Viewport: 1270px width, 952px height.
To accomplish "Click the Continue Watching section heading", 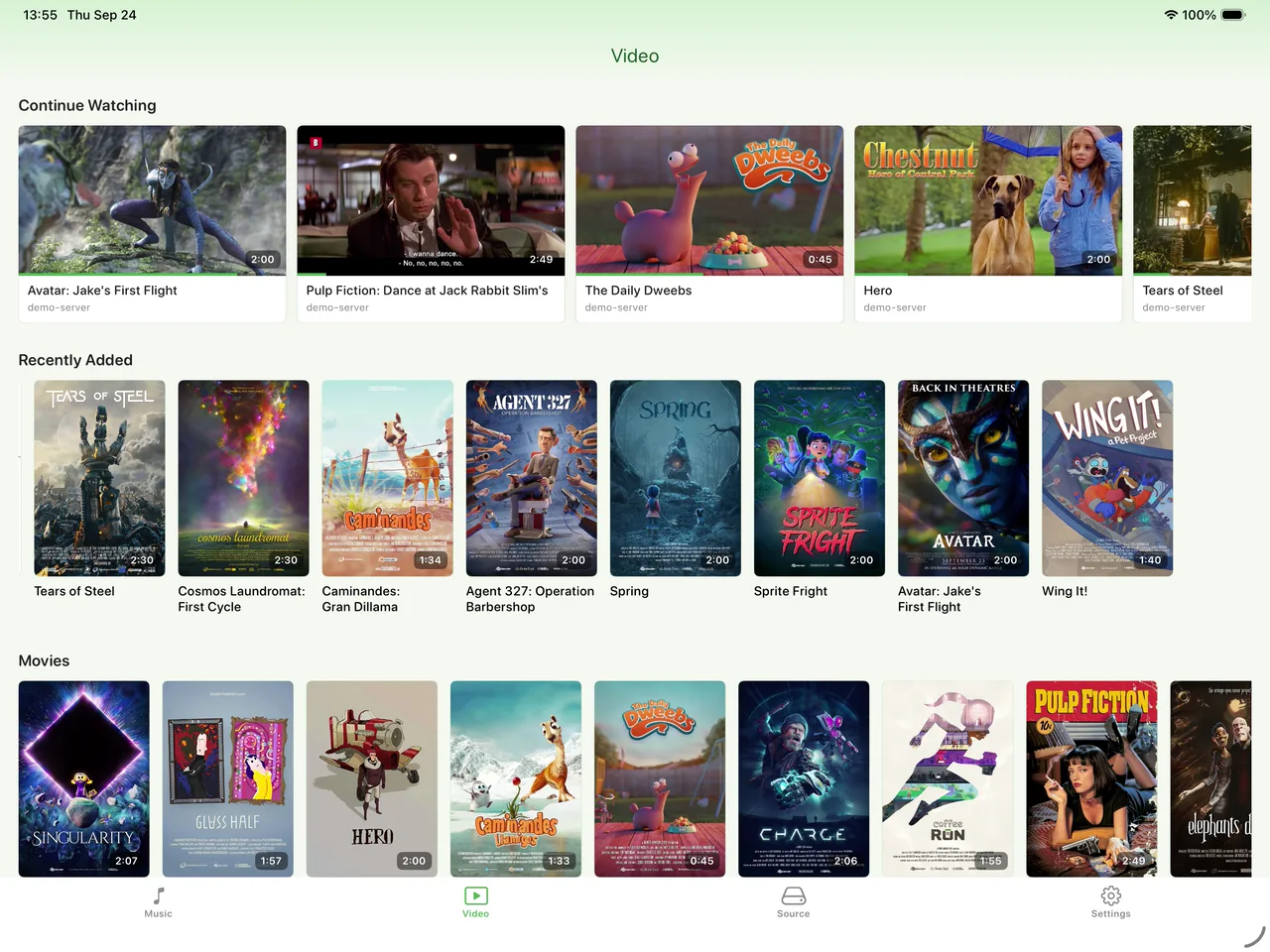I will click(x=87, y=105).
